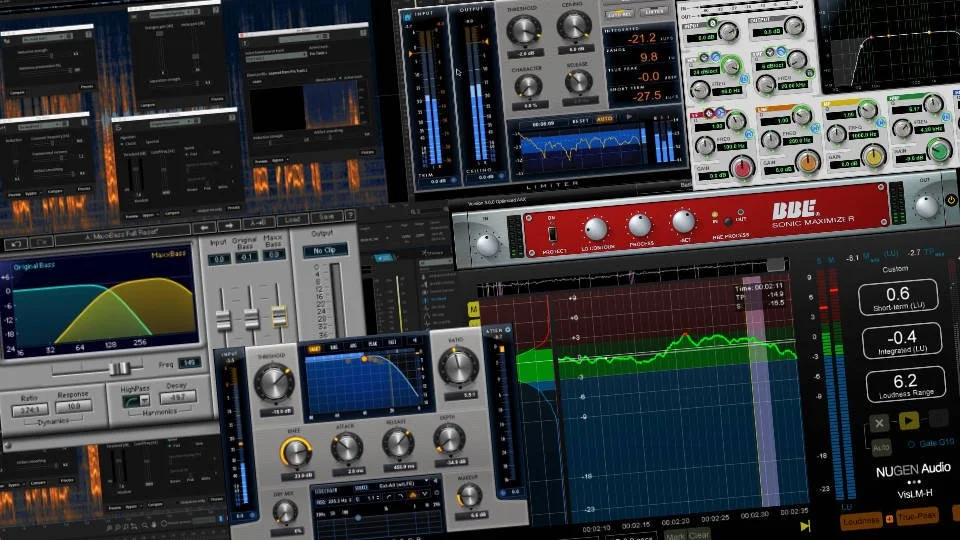This screenshot has width=960, height=540.
Task: Click the BBE output level knob
Action: [x=926, y=207]
